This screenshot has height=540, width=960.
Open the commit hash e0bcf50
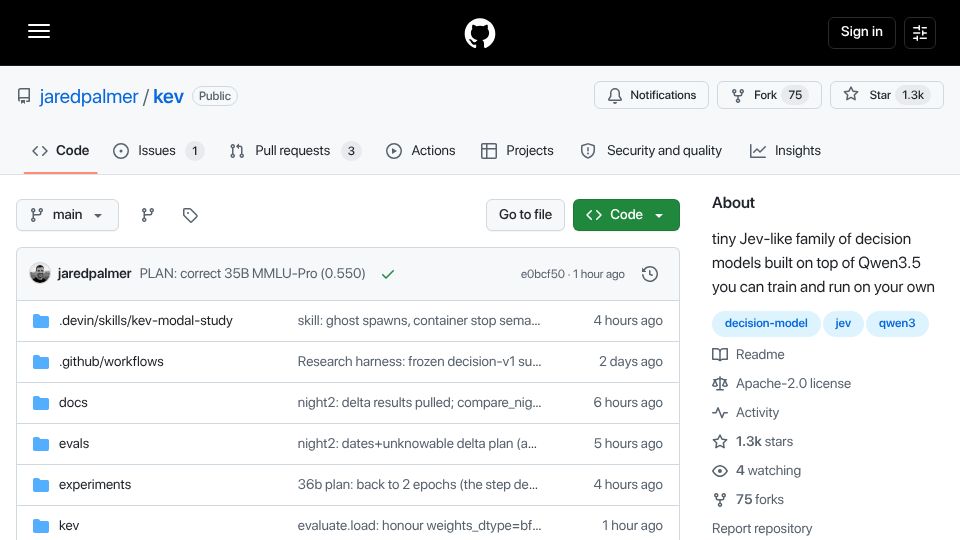[542, 274]
